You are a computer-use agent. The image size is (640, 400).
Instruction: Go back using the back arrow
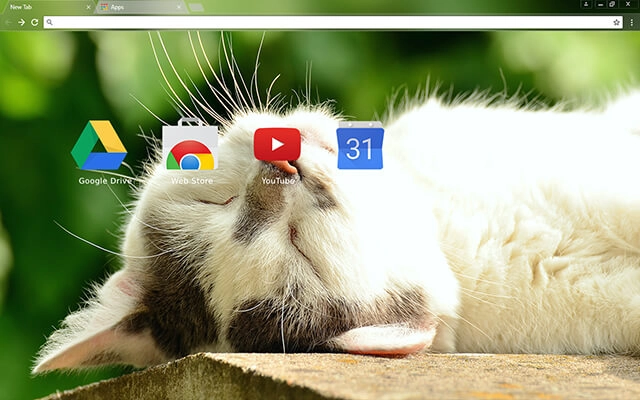[8, 22]
